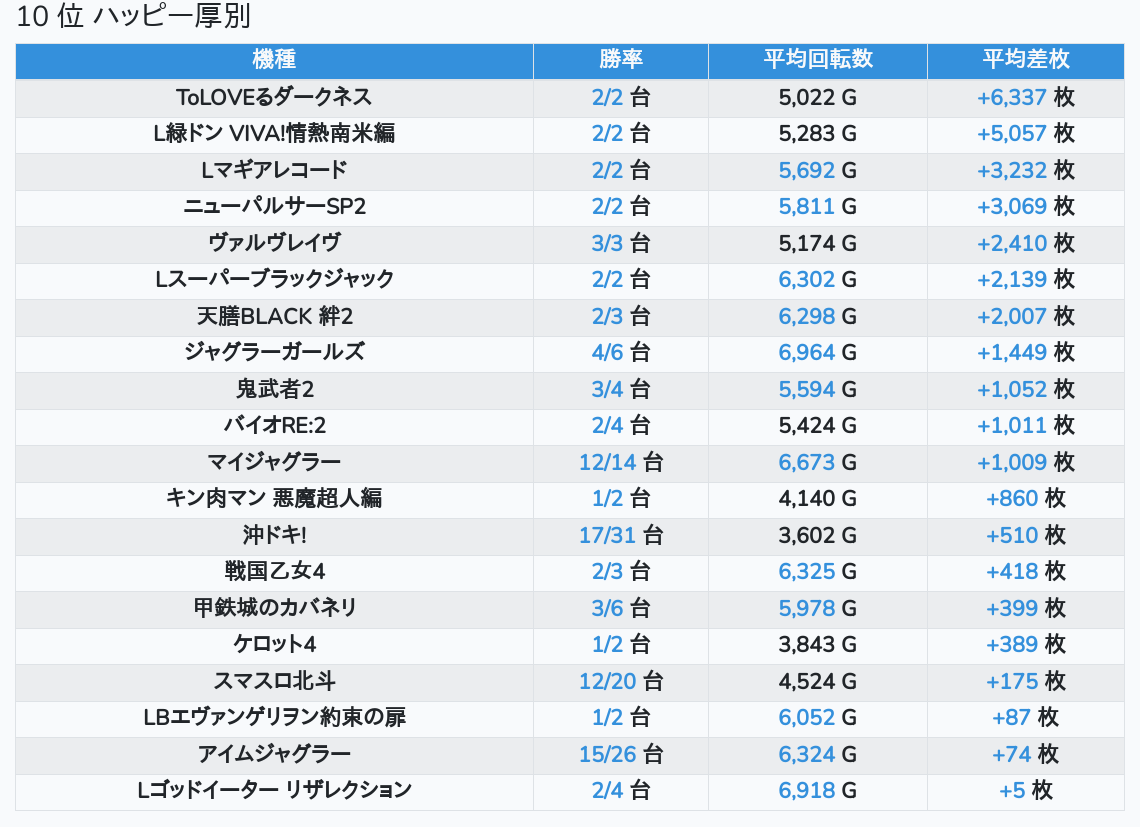Click the 3,602 G average spins value

pyautogui.click(x=817, y=535)
